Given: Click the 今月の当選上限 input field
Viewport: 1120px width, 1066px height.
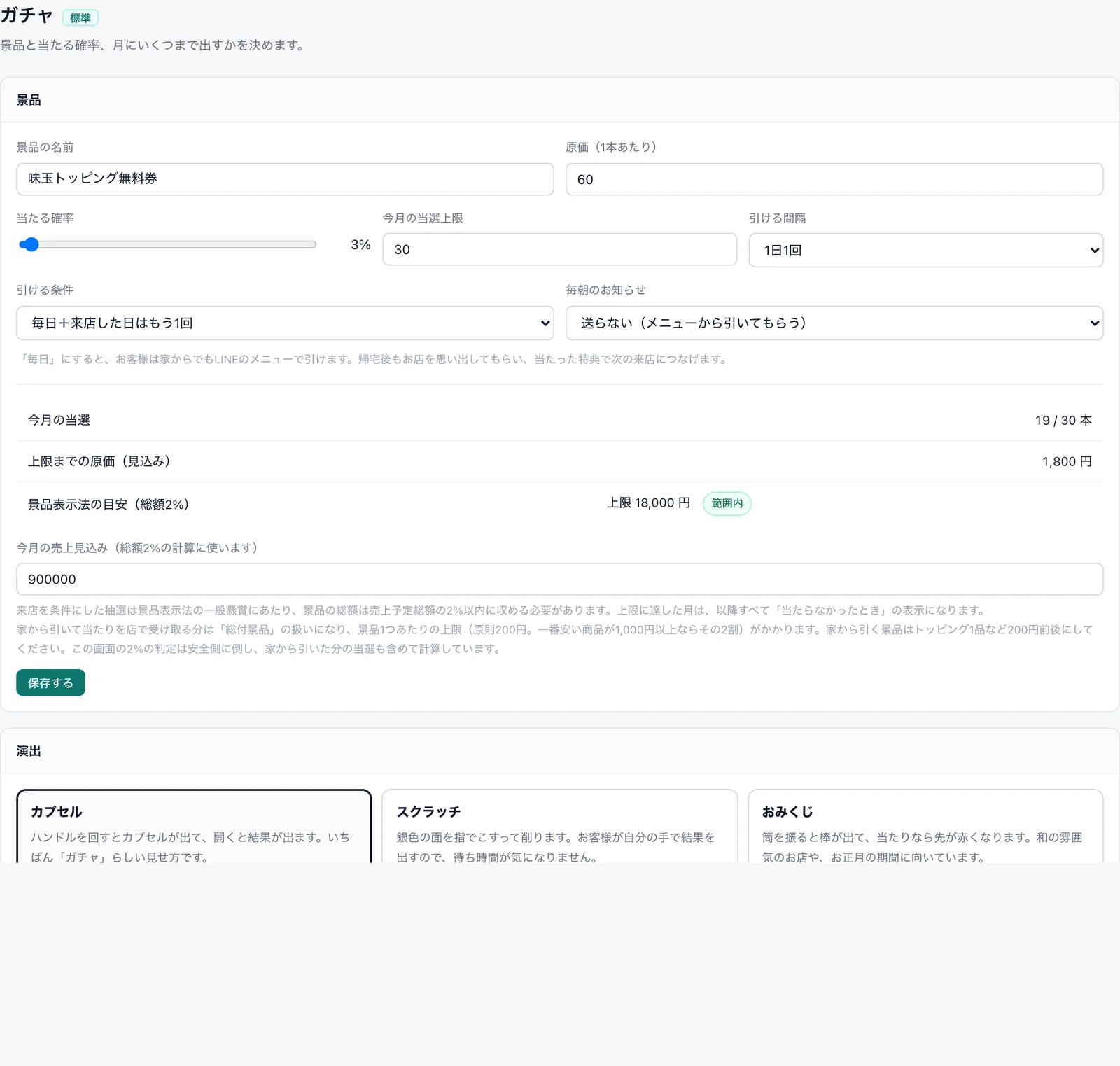Looking at the screenshot, I should (560, 249).
